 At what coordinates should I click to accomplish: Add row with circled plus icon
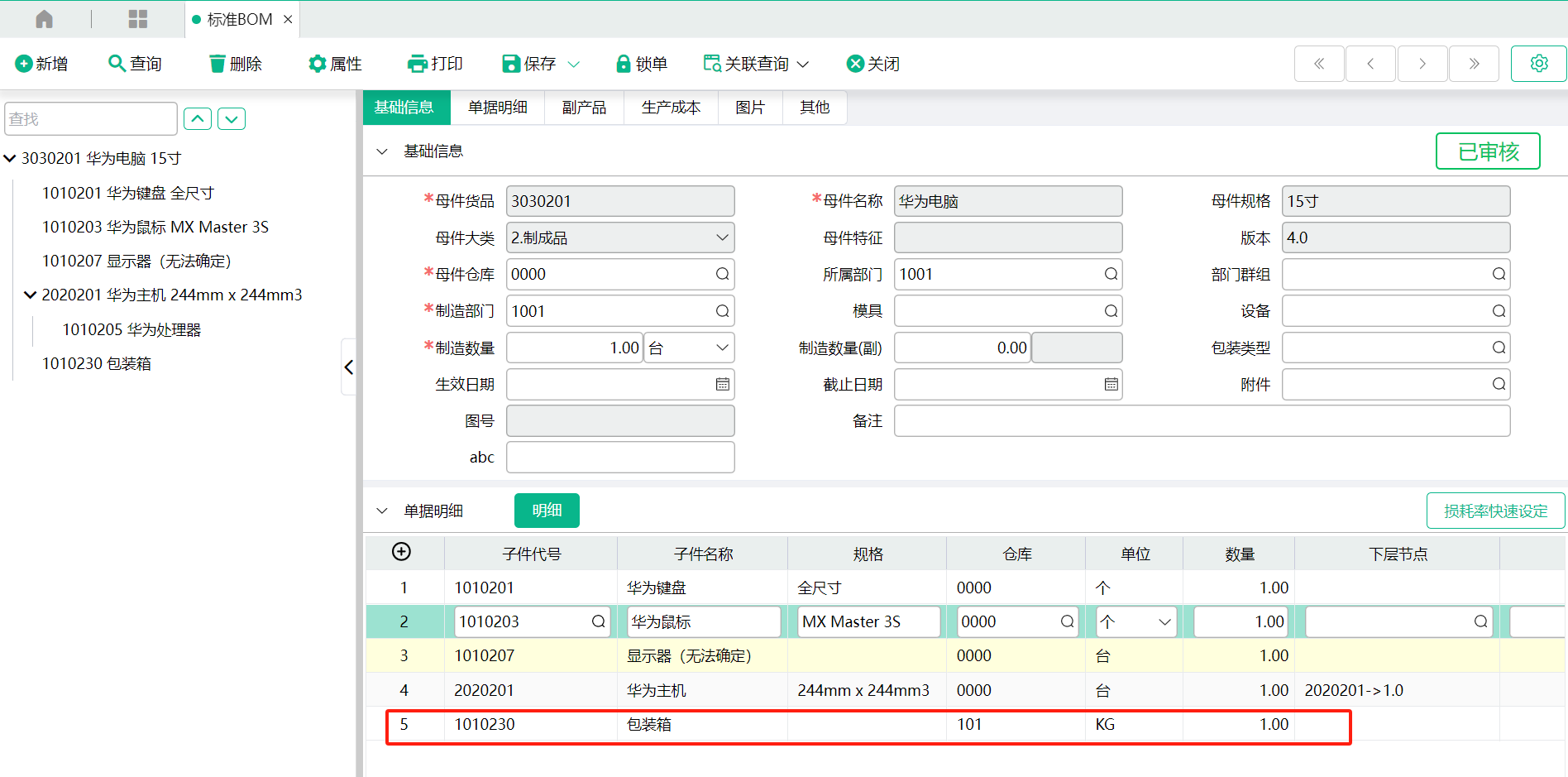pyautogui.click(x=401, y=552)
